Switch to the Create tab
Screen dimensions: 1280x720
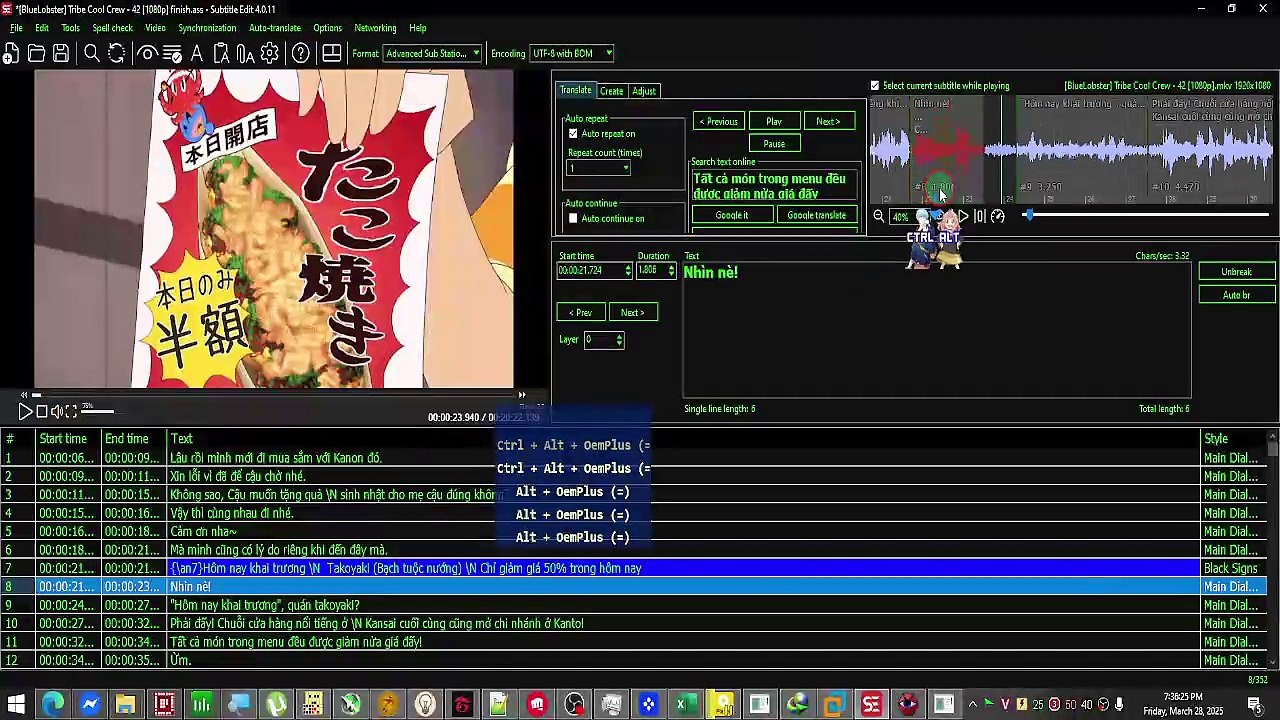click(x=611, y=91)
